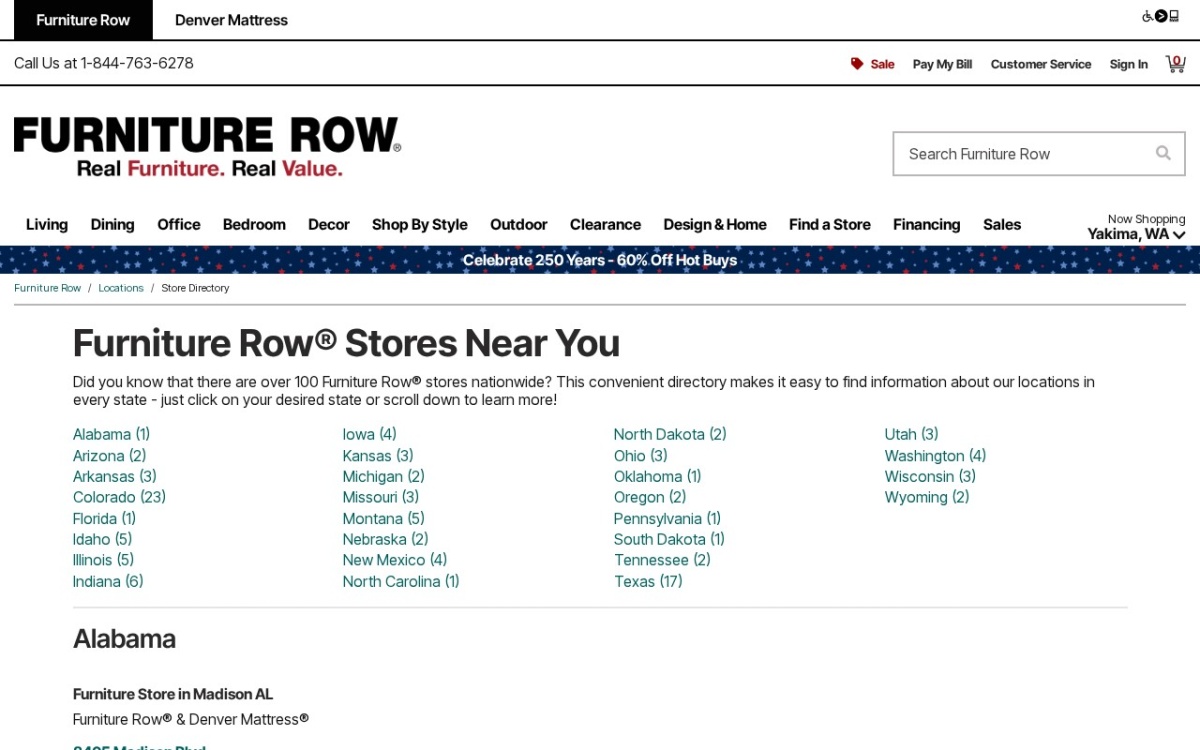
Task: Click Furniture Store in Madison AL heading
Action: [173, 694]
